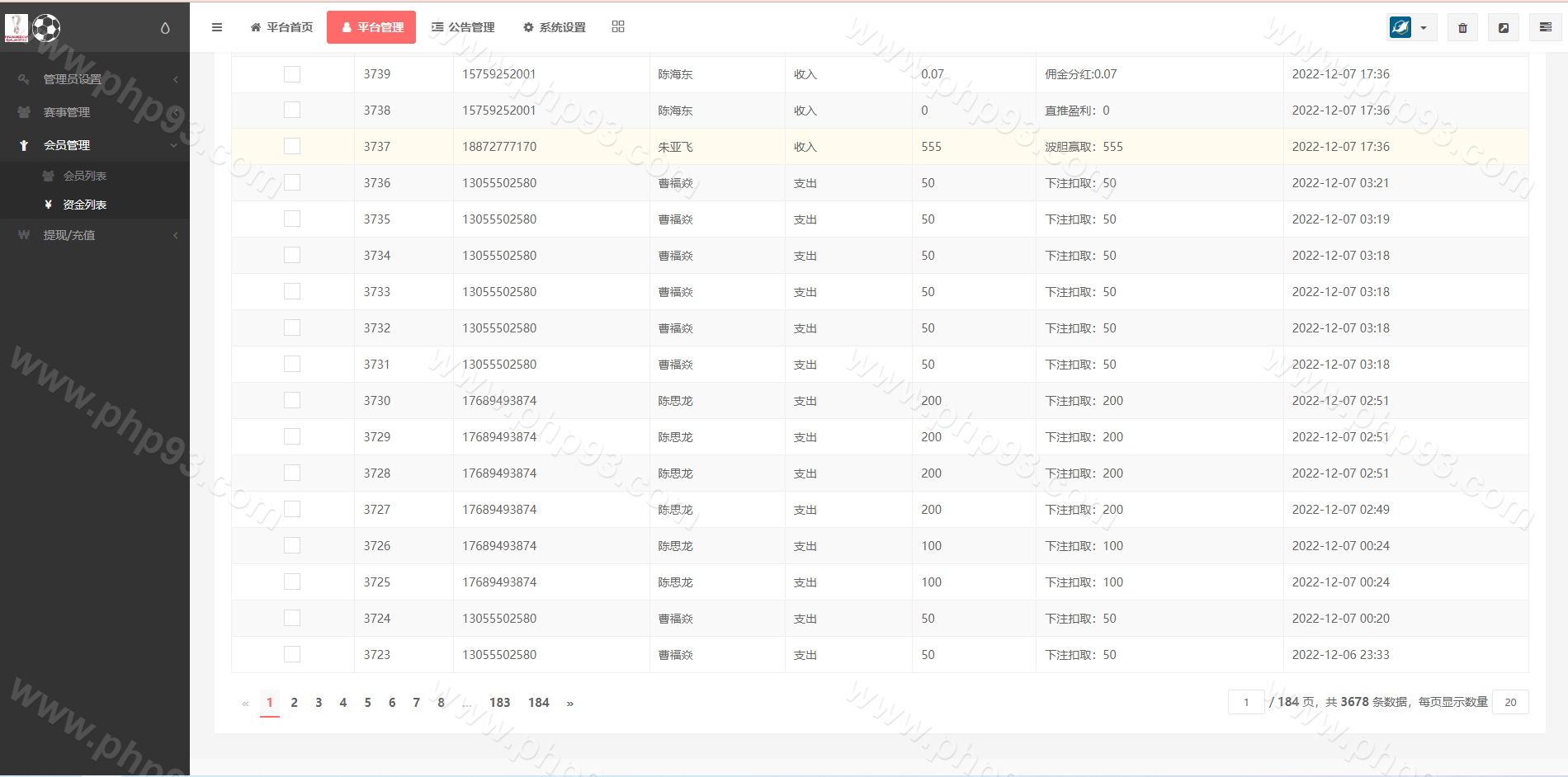Viewport: 1568px width, 777px height.
Task: Click the four-squares grid icon
Action: tap(618, 26)
